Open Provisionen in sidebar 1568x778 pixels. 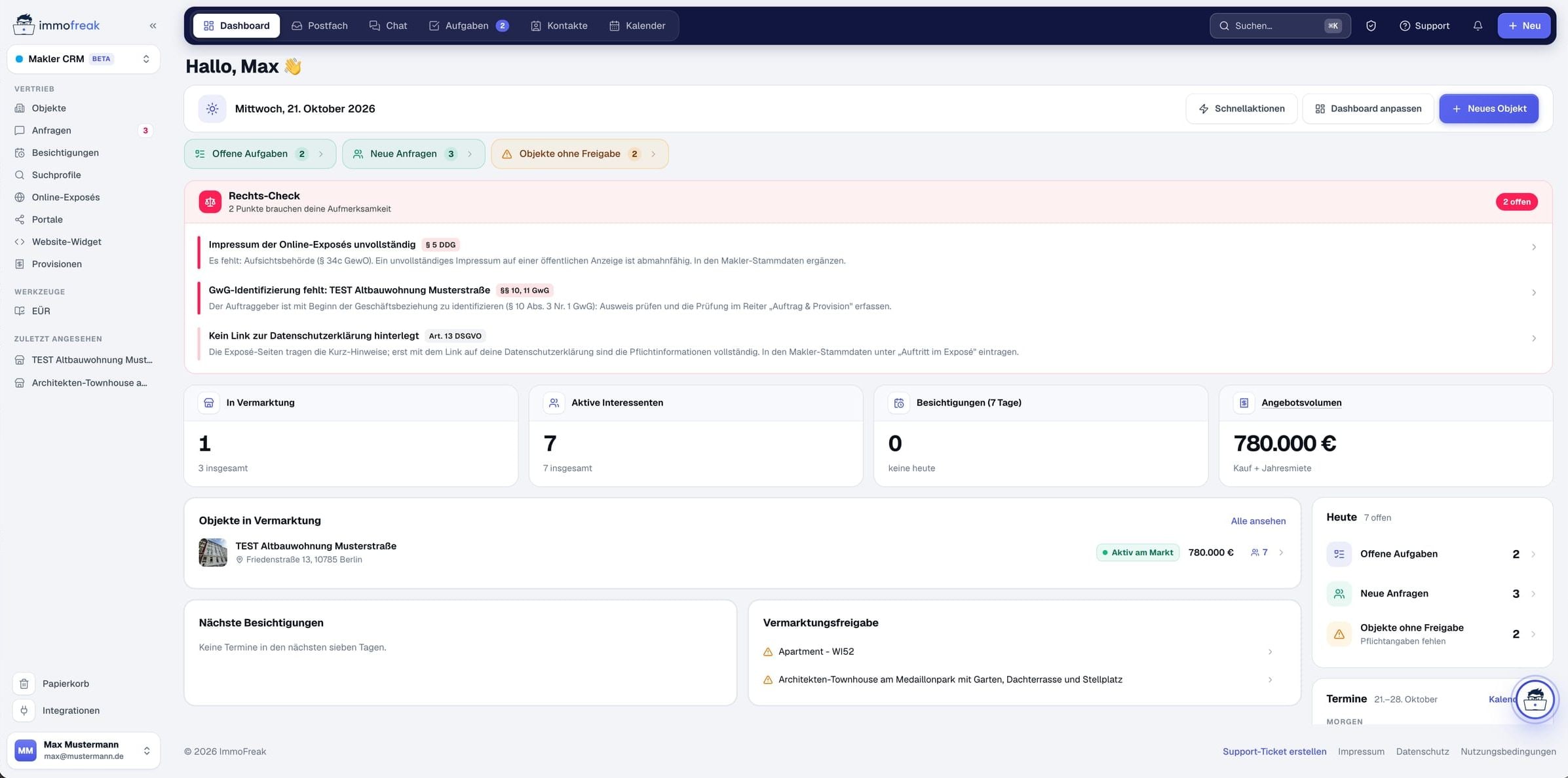(x=83, y=264)
